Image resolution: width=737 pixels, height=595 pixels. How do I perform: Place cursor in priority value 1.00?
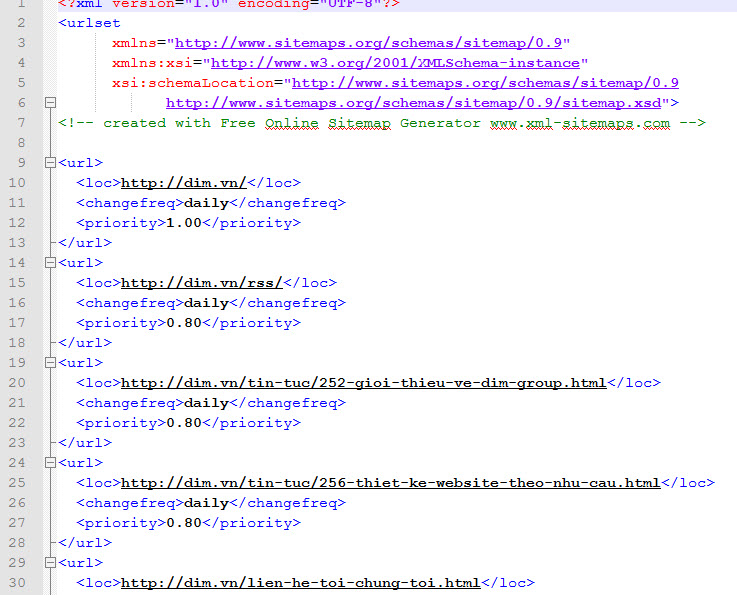[183, 223]
